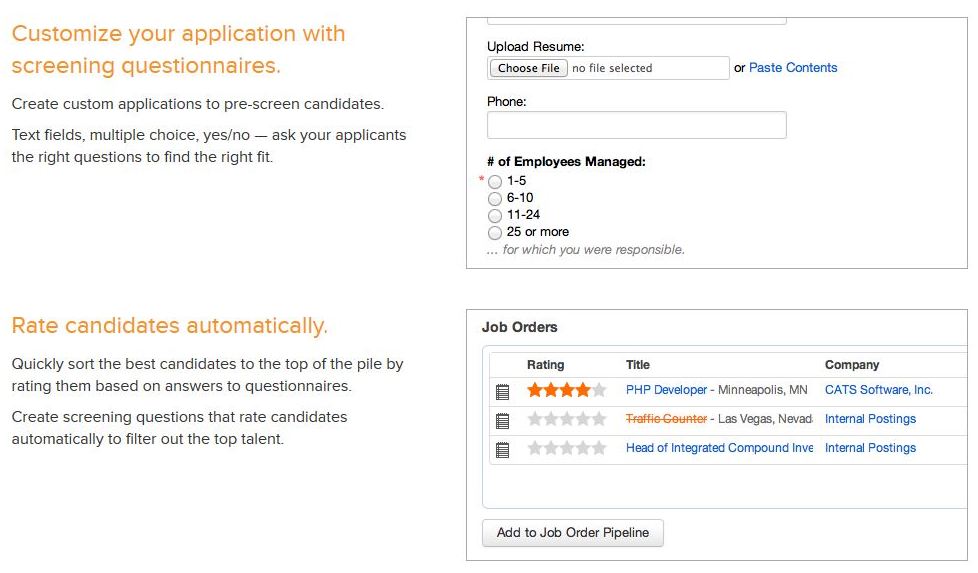Viewport: 978px width, 573px height.
Task: Open the PHP Developer job link
Action: (666, 390)
